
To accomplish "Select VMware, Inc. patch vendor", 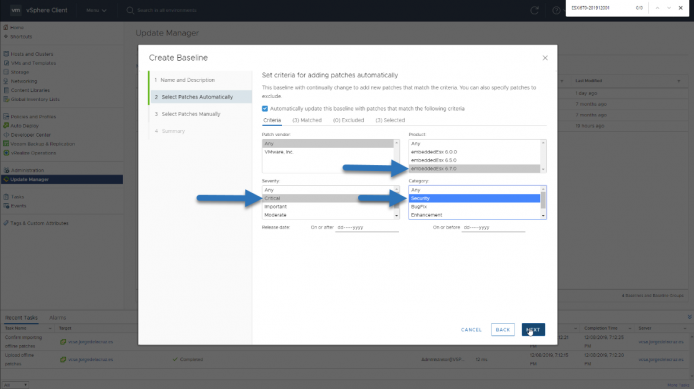I will pos(328,152).
